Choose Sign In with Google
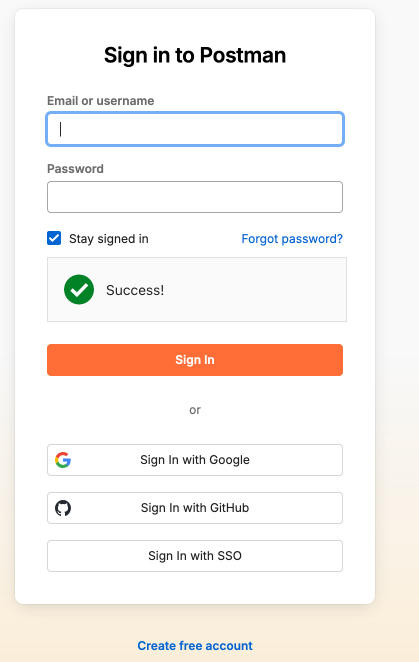The height and width of the screenshot is (662, 419). point(195,460)
